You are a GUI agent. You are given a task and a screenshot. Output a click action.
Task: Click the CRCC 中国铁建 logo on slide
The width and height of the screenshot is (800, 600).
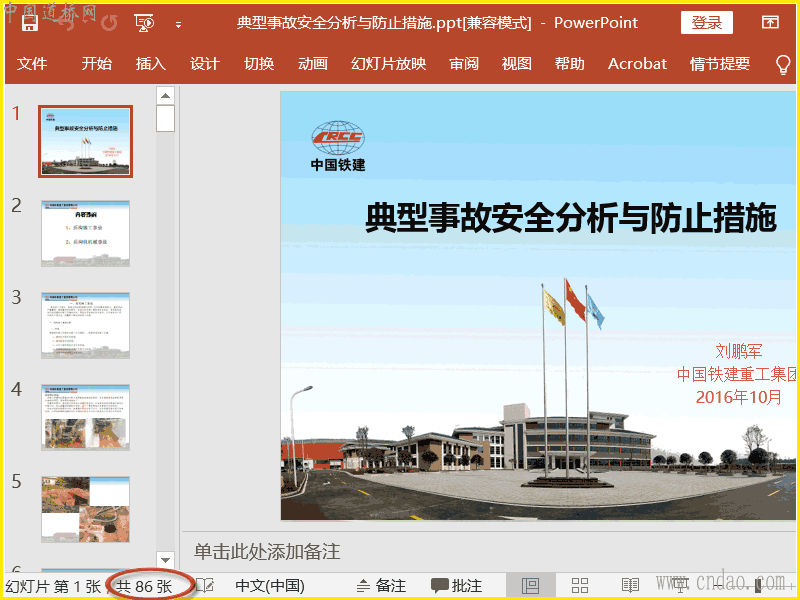[x=338, y=145]
